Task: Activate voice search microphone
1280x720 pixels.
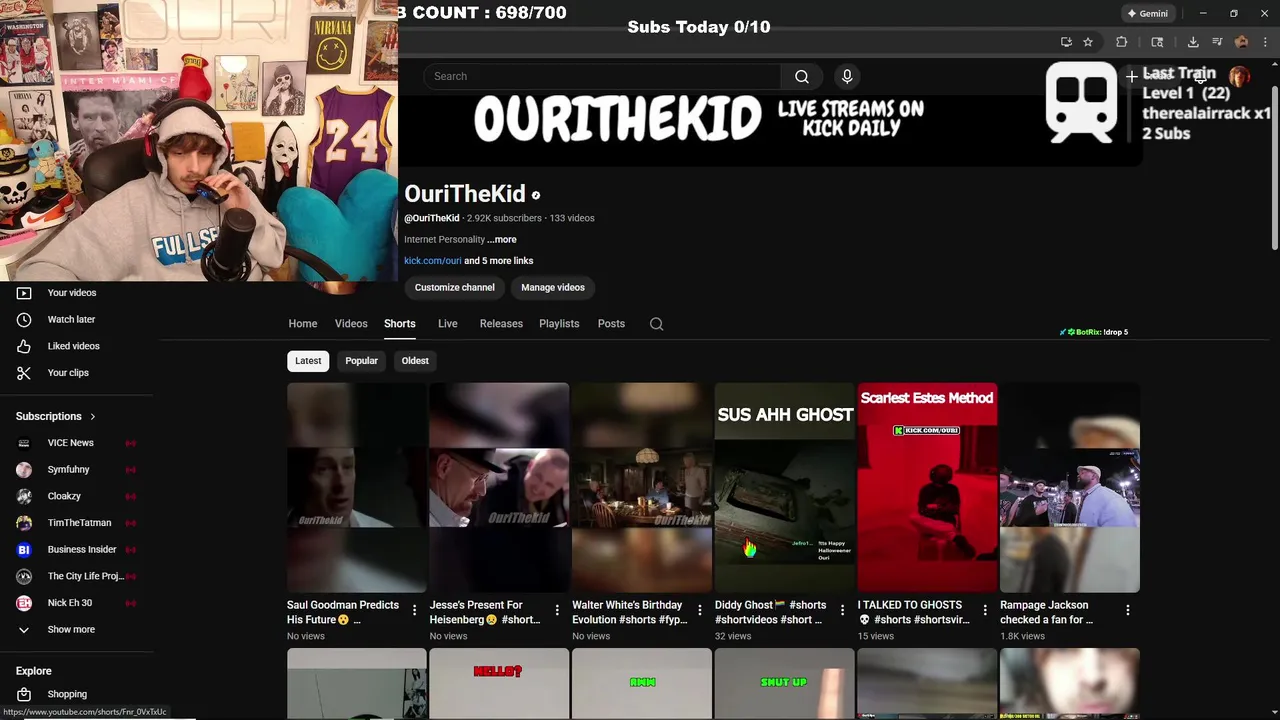Action: tap(847, 76)
